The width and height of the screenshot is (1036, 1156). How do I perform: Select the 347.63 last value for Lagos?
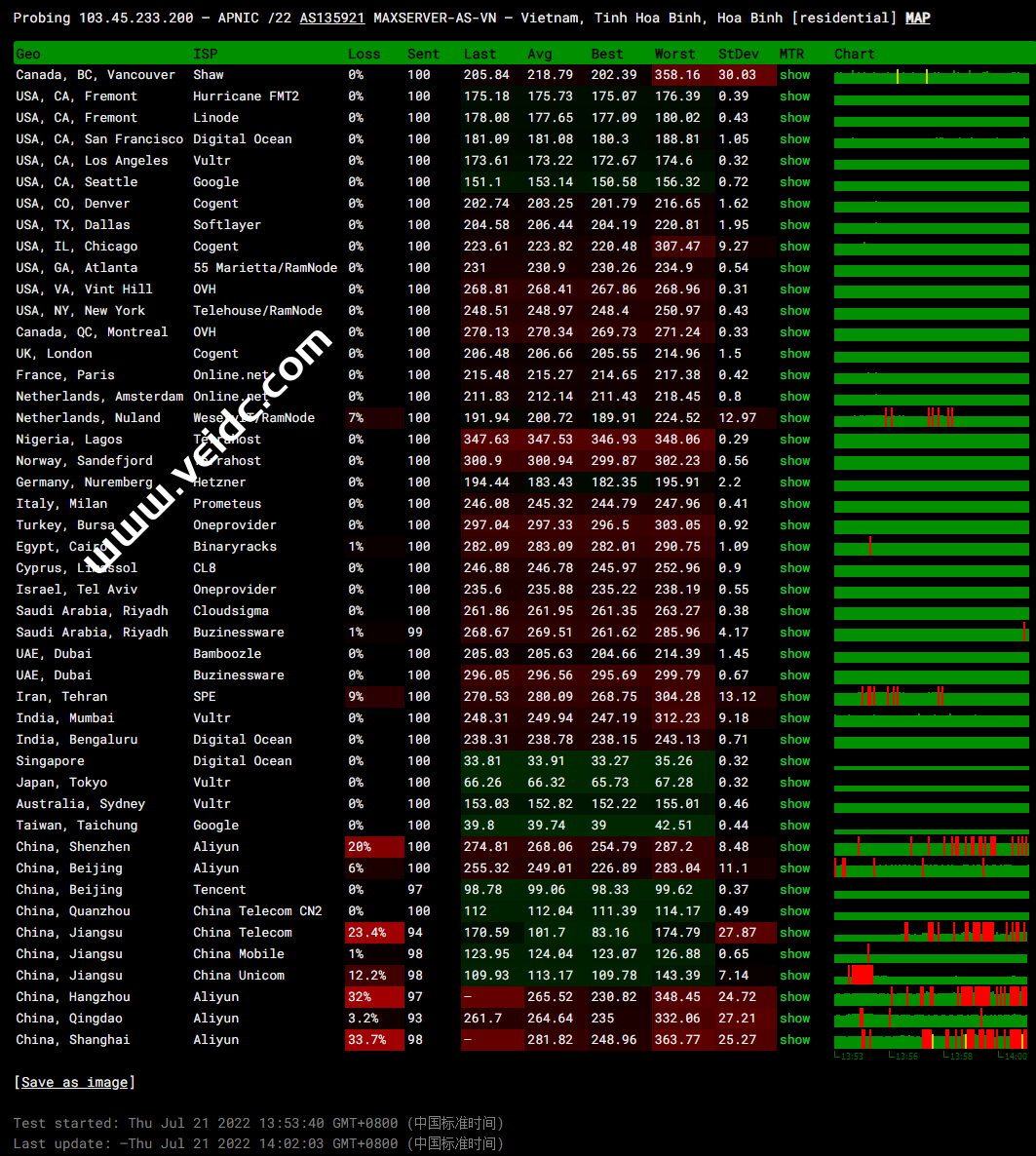491,440
